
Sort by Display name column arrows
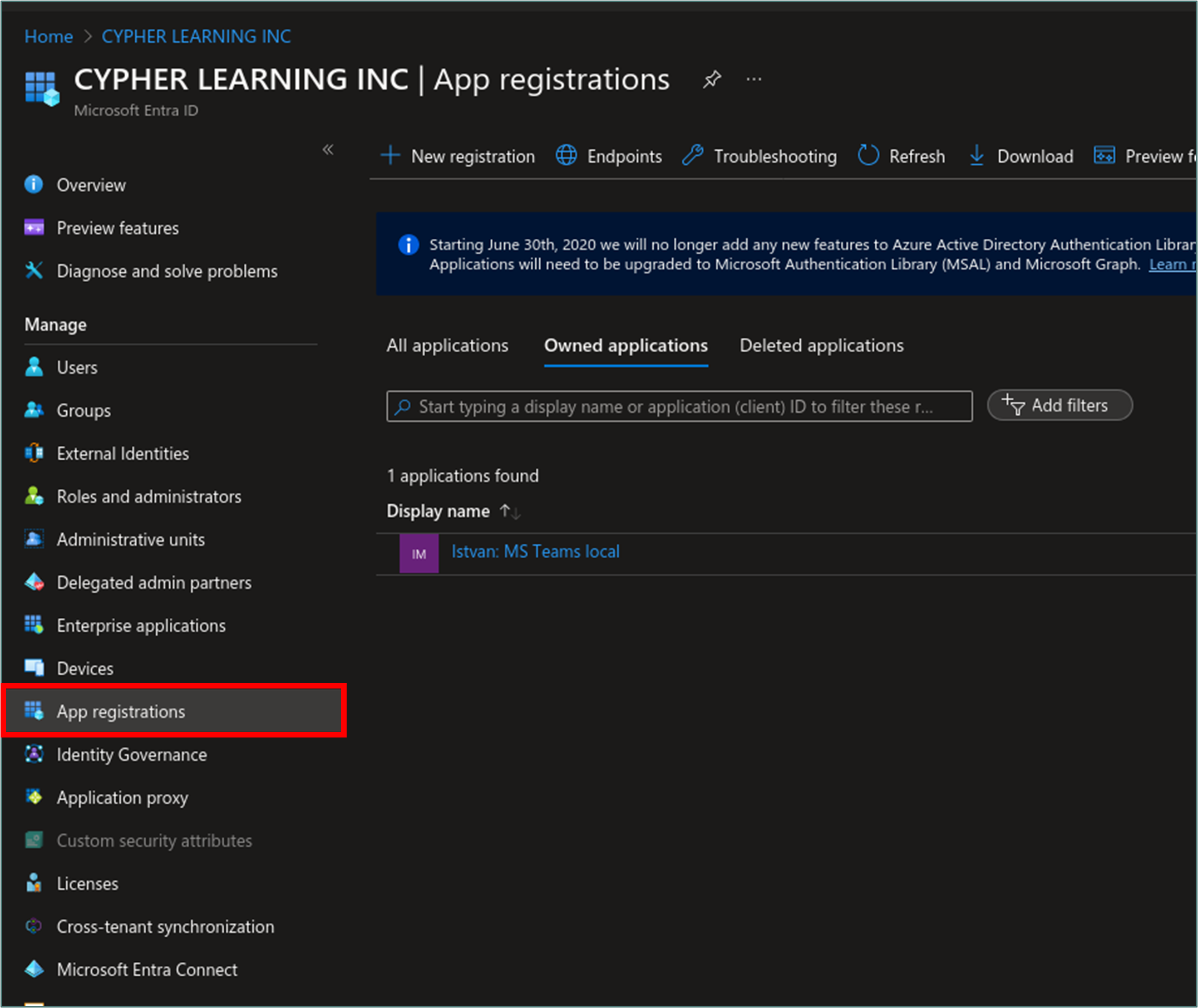510,511
